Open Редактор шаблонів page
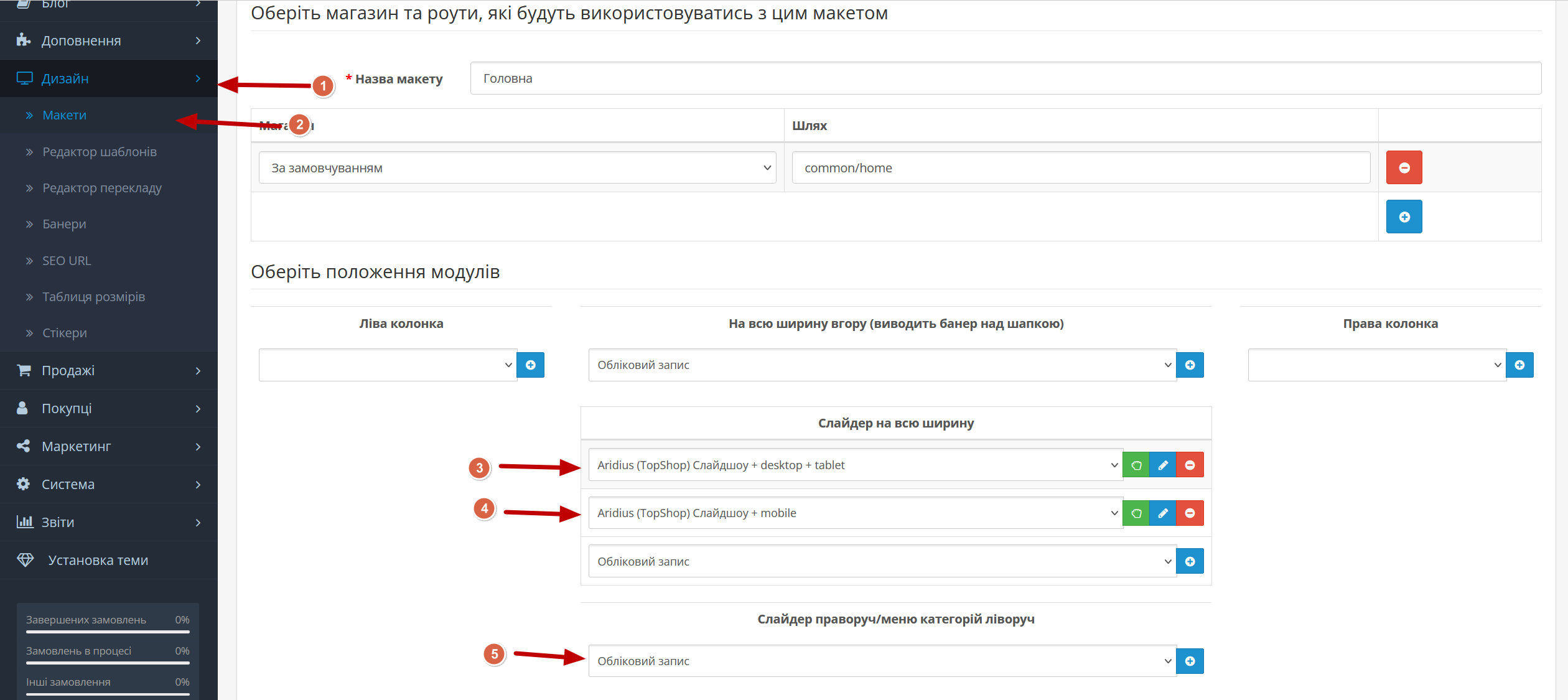Image resolution: width=1568 pixels, height=700 pixels. [100, 152]
